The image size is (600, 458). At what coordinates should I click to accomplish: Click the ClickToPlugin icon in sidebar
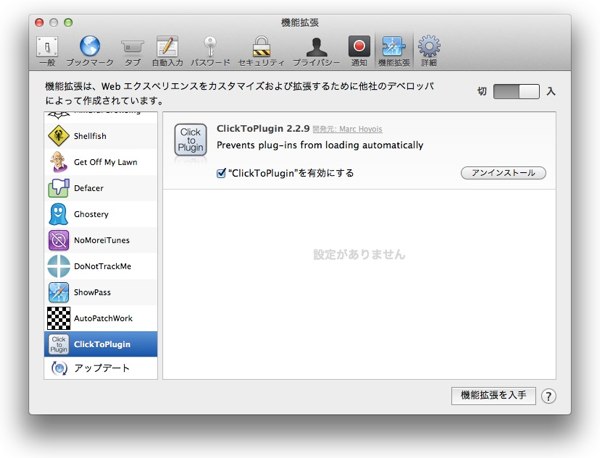point(59,344)
